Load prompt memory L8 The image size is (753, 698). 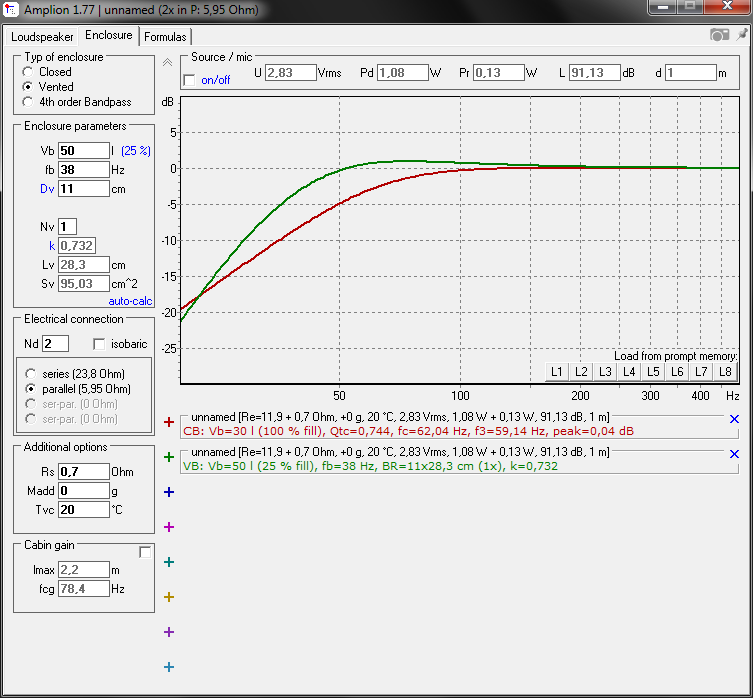[x=725, y=372]
